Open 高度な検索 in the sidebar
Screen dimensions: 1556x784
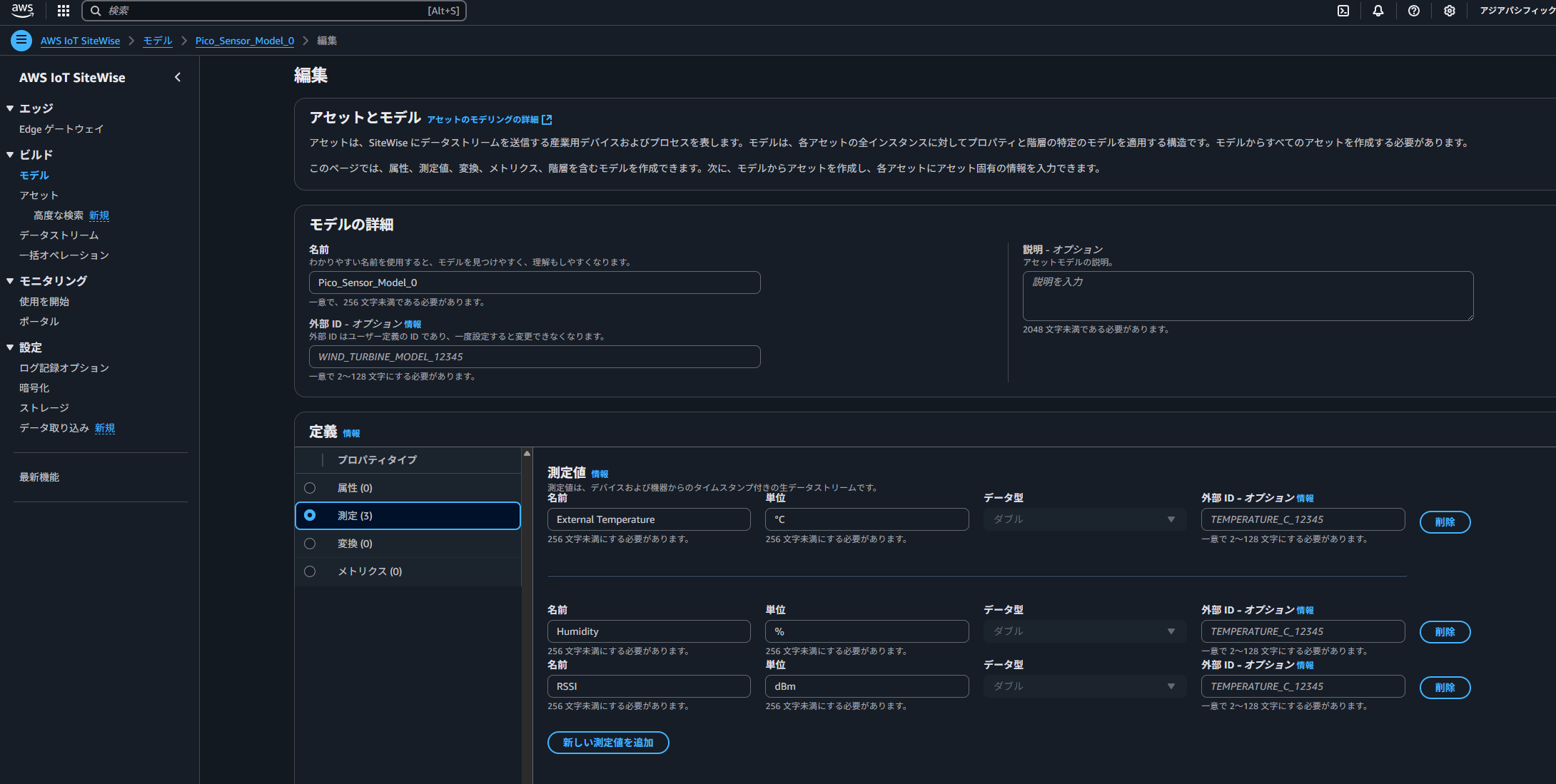59,215
